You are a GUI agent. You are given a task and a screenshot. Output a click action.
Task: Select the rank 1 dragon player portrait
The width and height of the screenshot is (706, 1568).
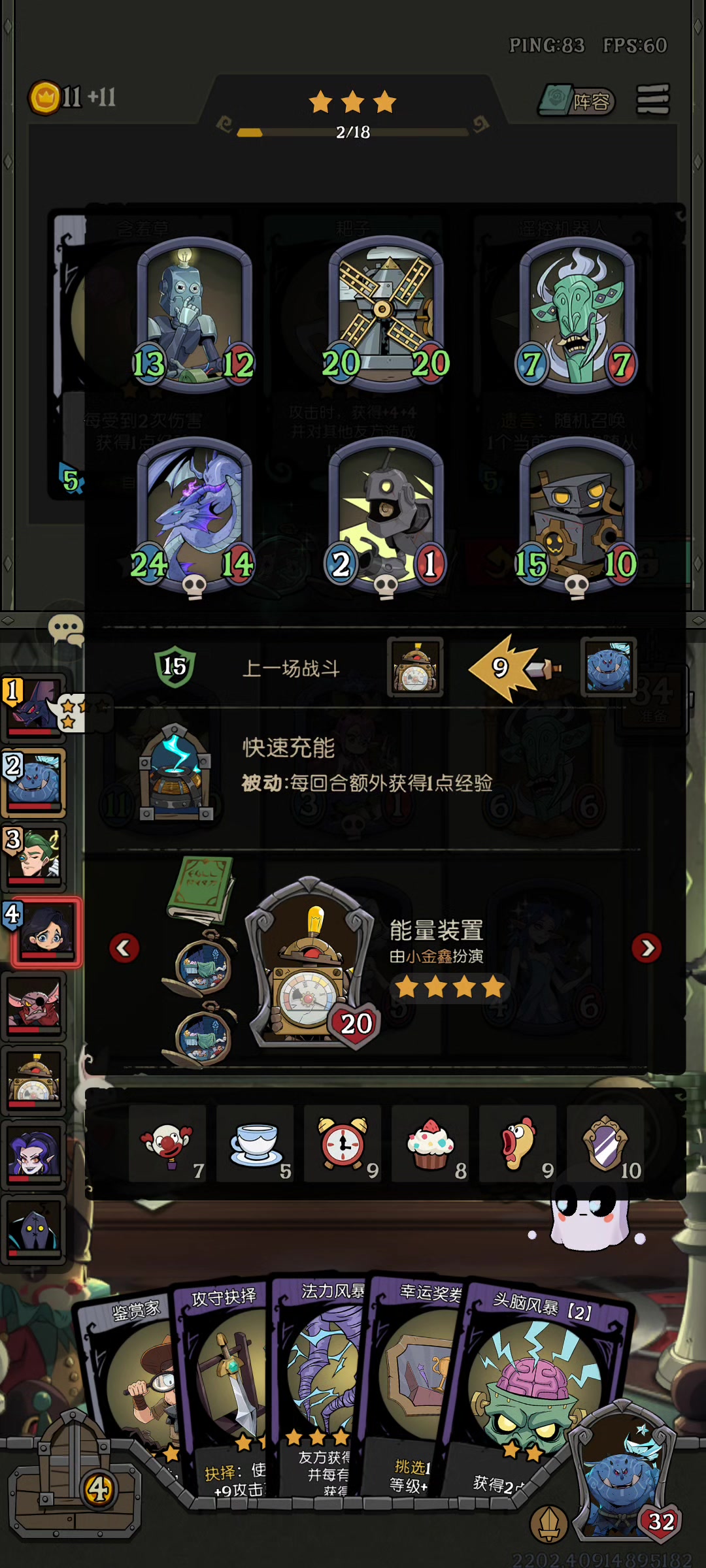pyautogui.click(x=34, y=707)
